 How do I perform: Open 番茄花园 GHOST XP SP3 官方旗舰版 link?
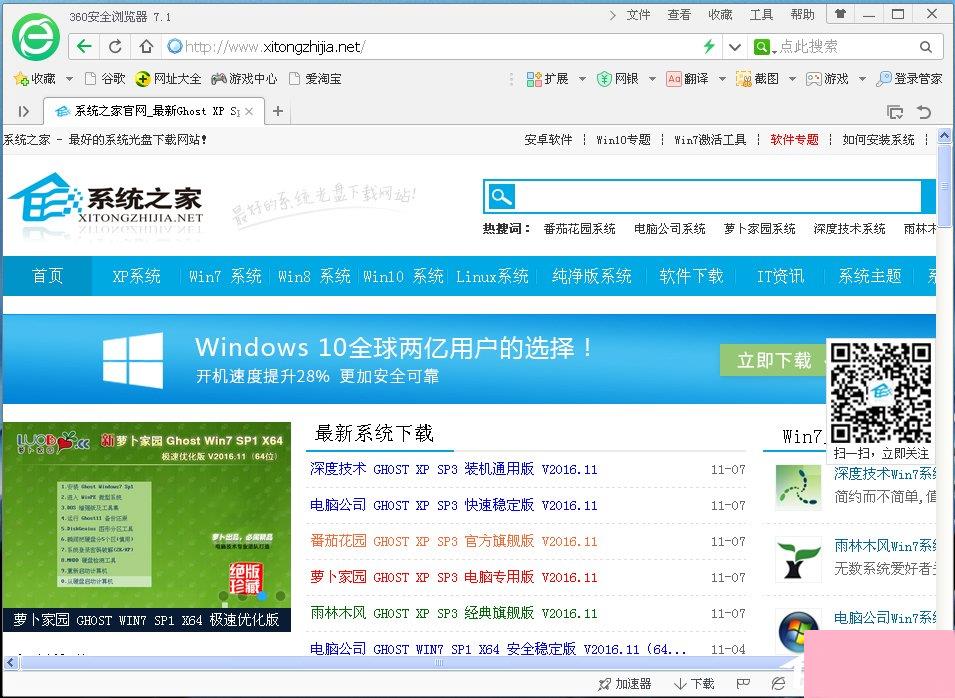pyautogui.click(x=453, y=541)
